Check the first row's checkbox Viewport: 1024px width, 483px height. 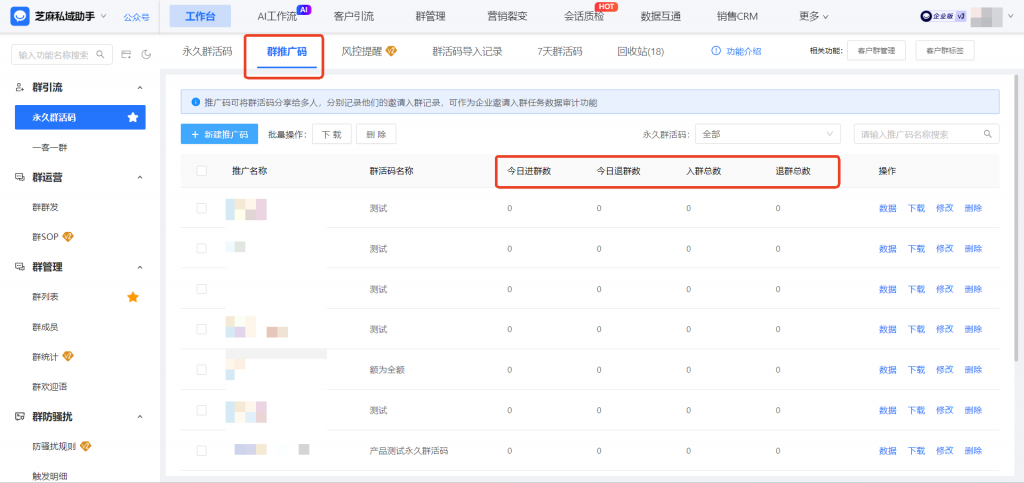click(x=202, y=208)
